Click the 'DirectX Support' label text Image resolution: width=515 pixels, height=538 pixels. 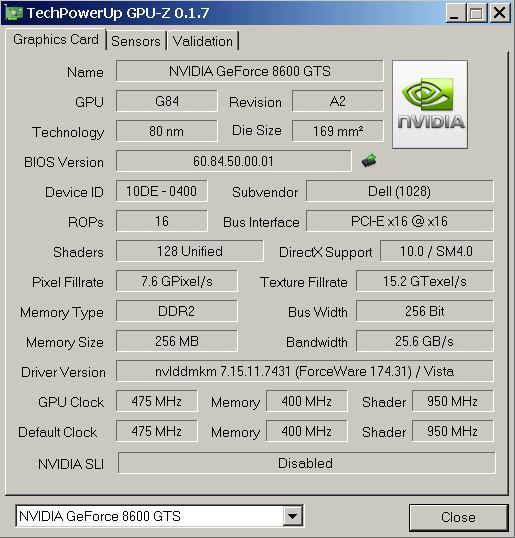(326, 253)
